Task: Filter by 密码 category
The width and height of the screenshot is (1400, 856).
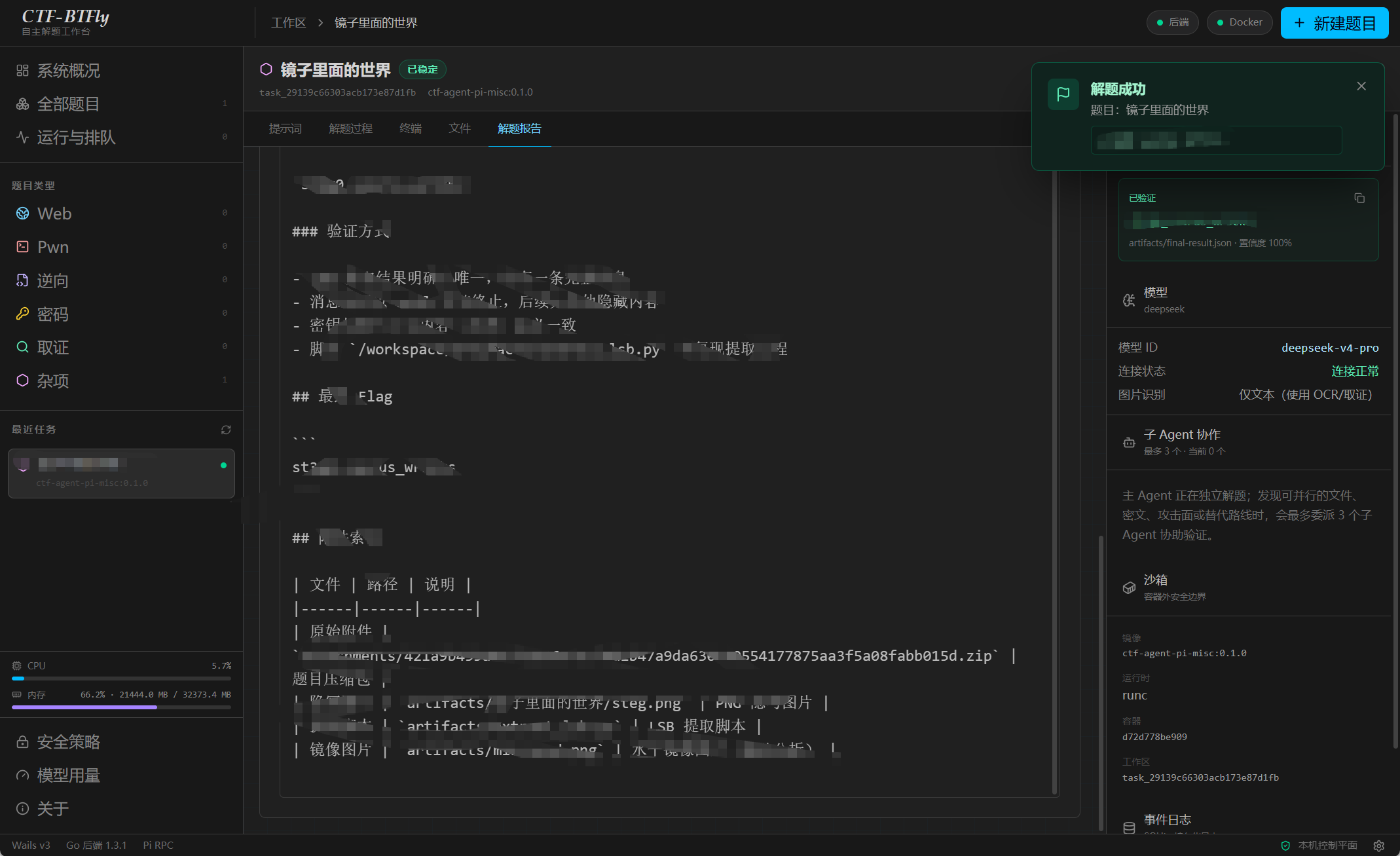Action: [x=121, y=314]
